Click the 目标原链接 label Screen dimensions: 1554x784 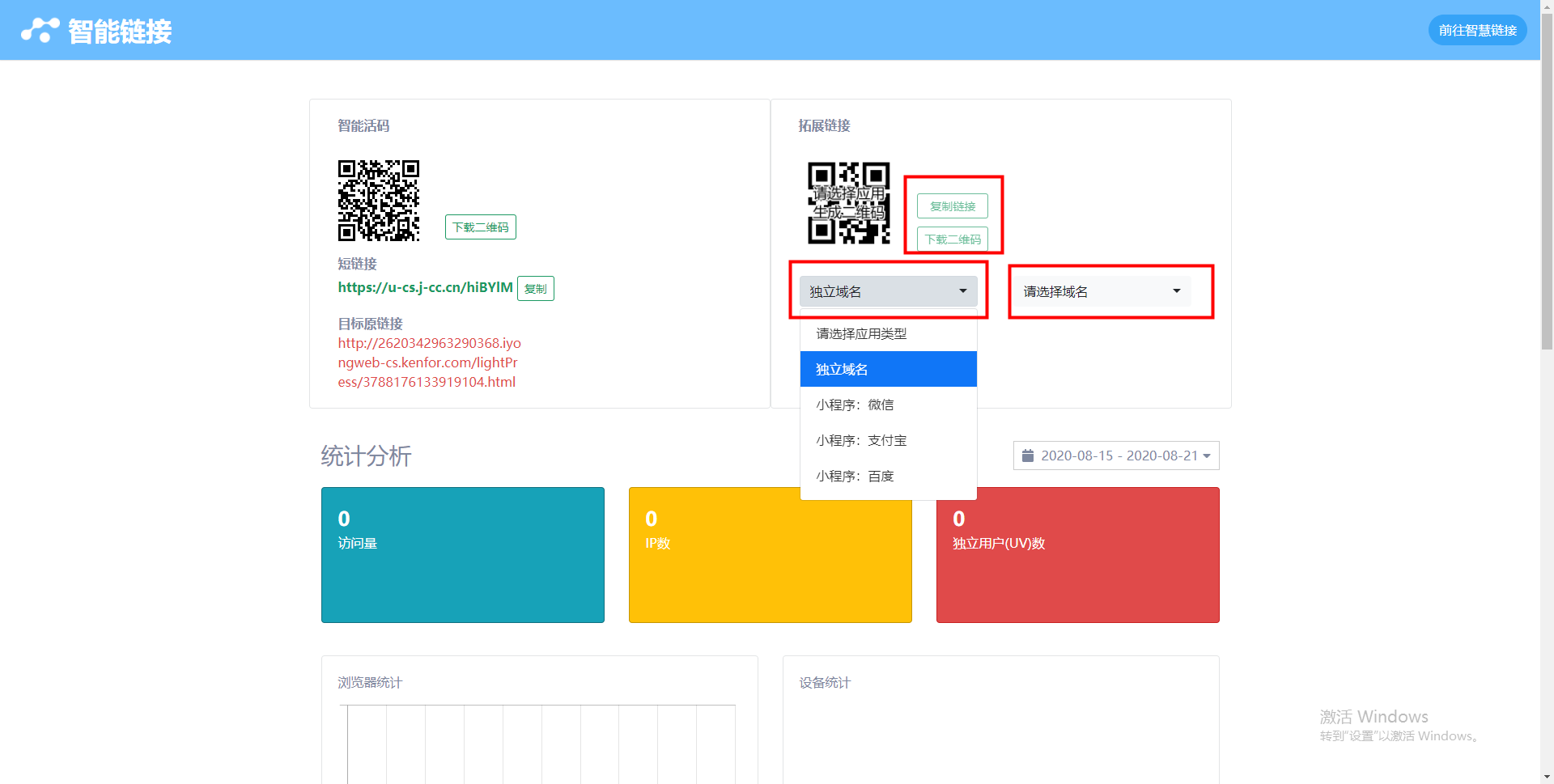[370, 324]
